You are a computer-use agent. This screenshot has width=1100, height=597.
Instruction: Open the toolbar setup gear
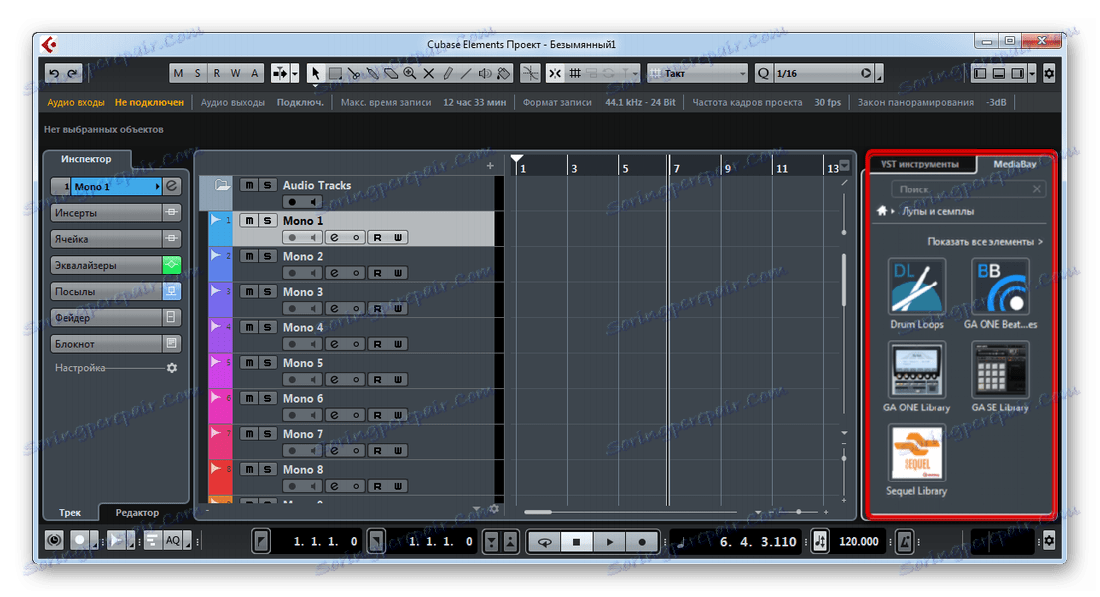point(1049,73)
